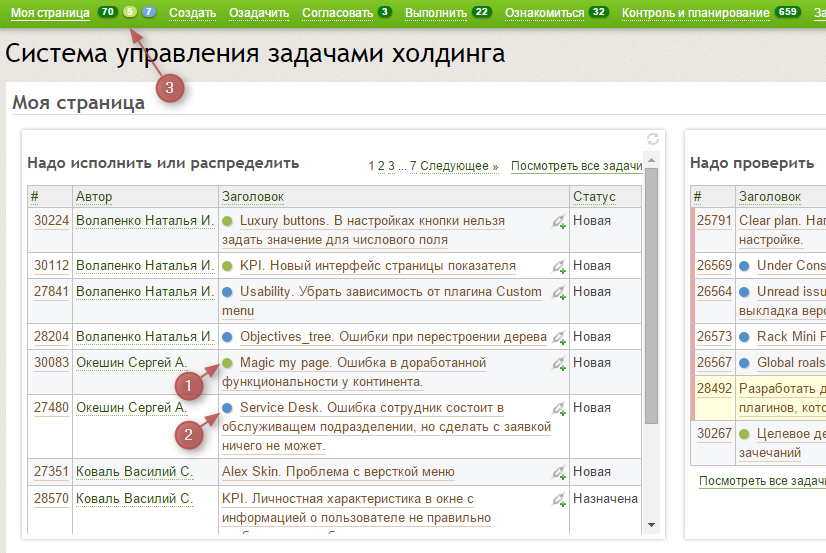Click blue dot of Service Desk task

tap(228, 408)
